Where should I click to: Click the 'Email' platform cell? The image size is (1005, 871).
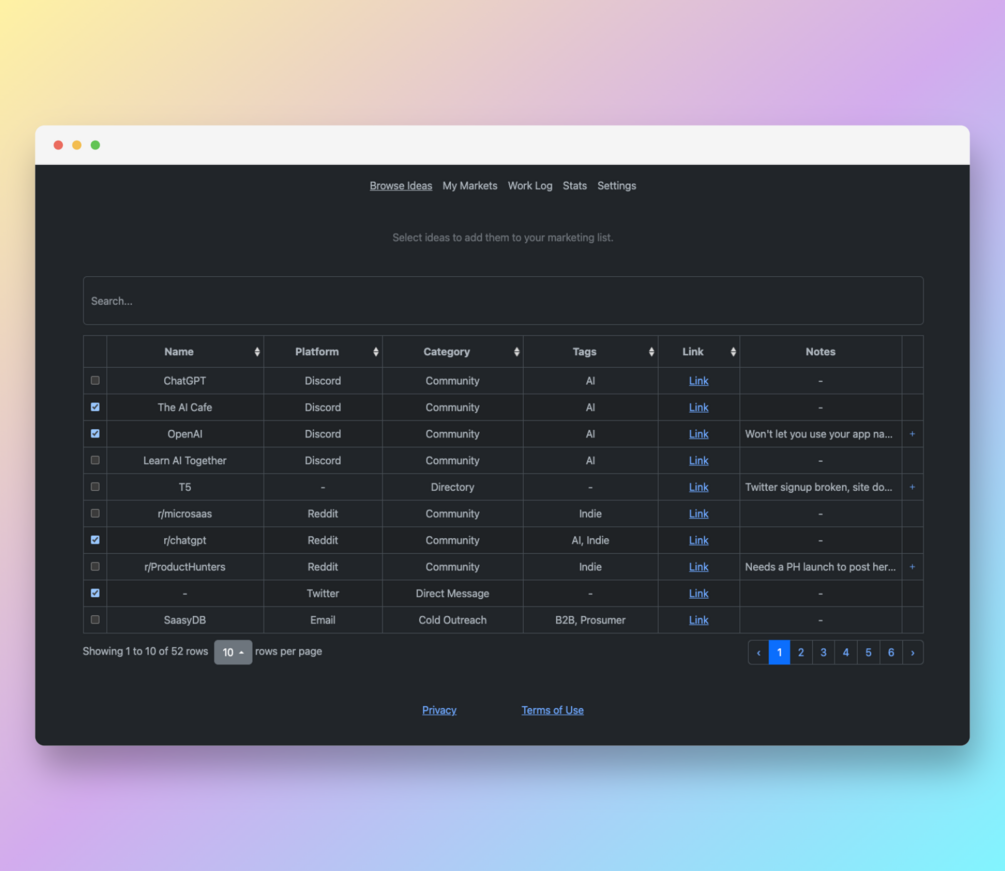pyautogui.click(x=323, y=620)
